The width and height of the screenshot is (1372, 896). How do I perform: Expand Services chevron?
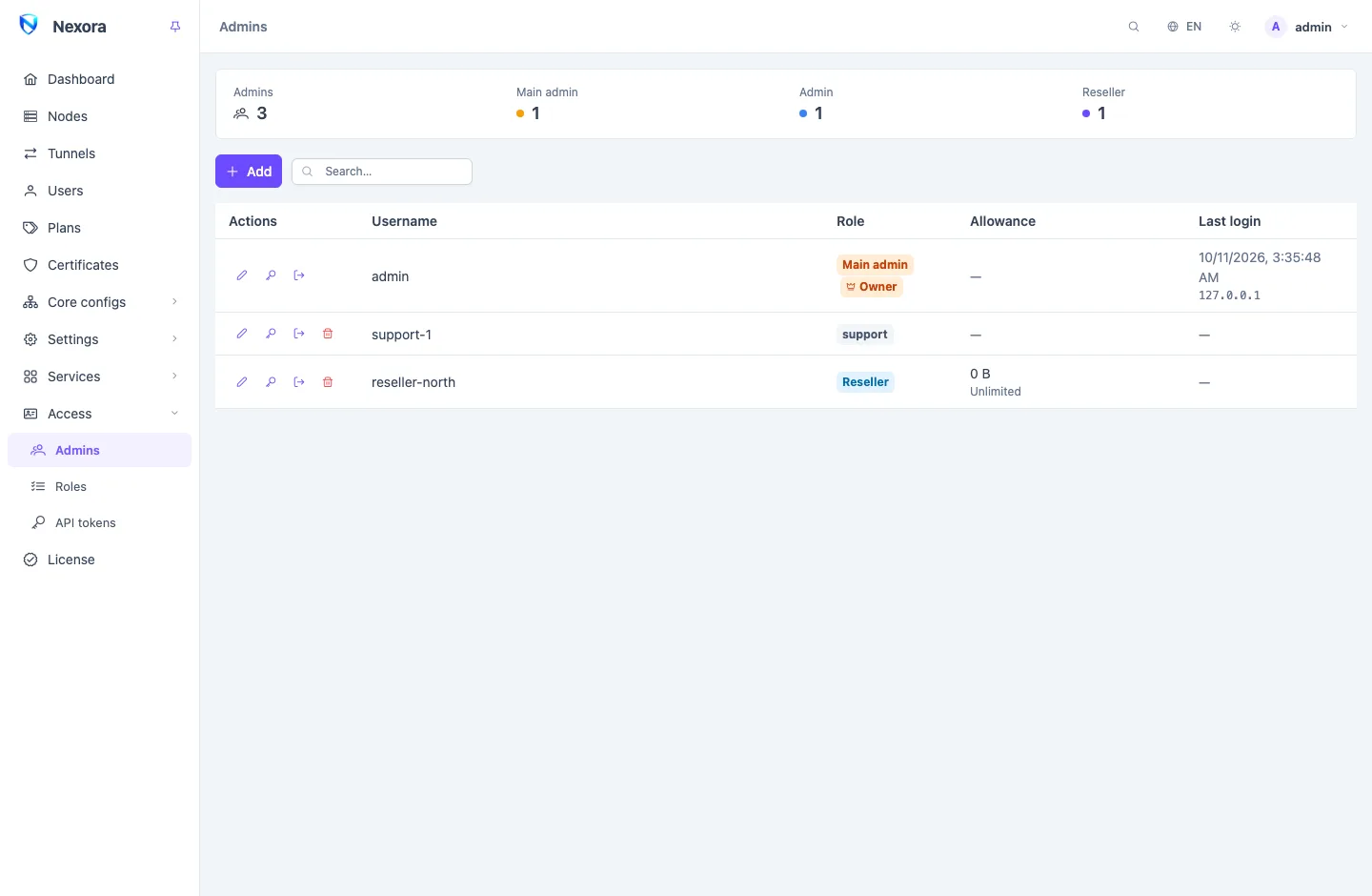coord(174,377)
